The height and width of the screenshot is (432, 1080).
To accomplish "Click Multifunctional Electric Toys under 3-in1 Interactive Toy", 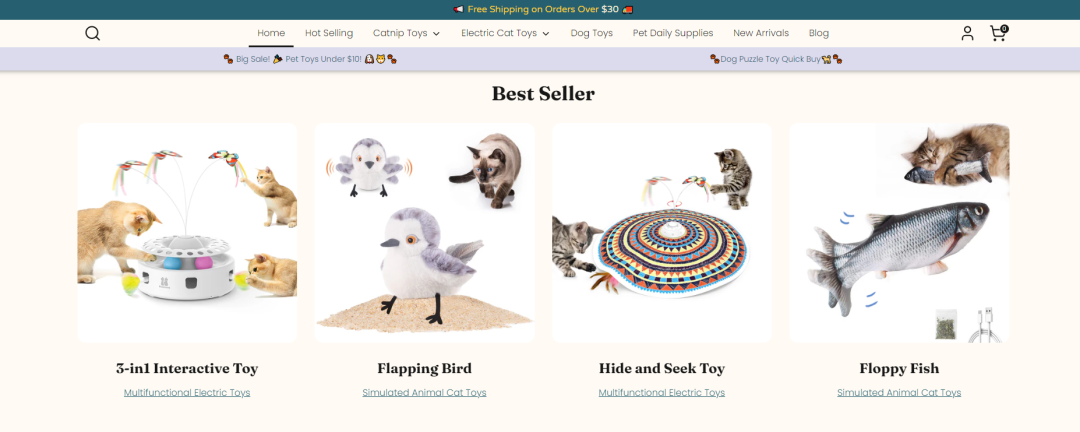I will (x=187, y=393).
